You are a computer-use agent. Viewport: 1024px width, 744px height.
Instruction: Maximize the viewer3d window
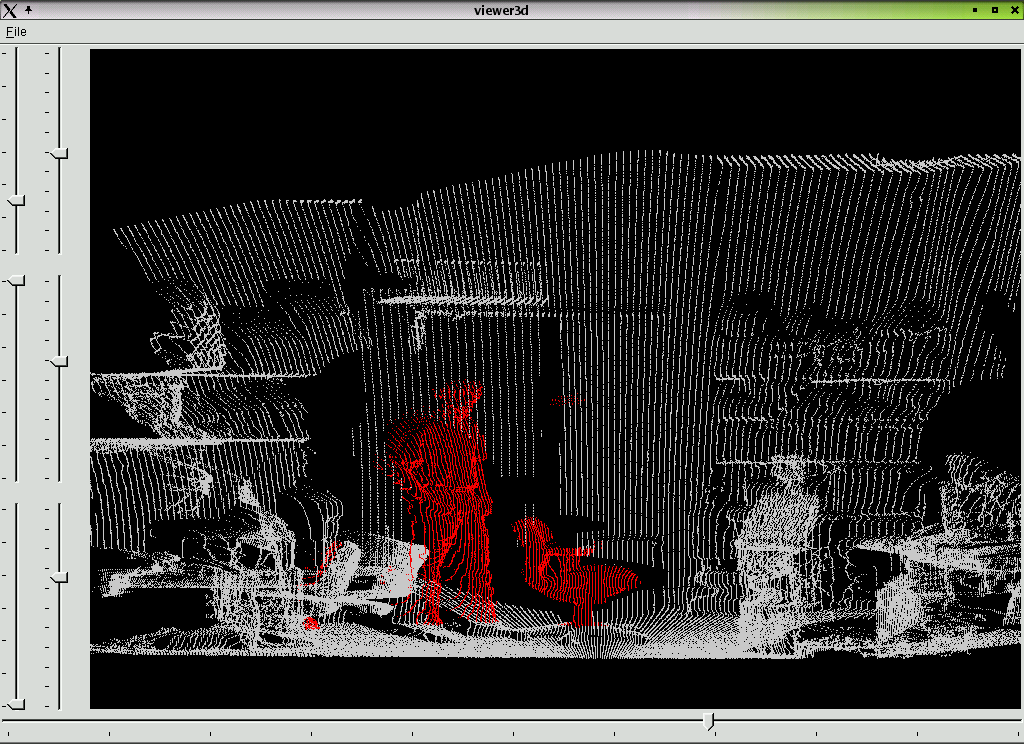(x=994, y=10)
